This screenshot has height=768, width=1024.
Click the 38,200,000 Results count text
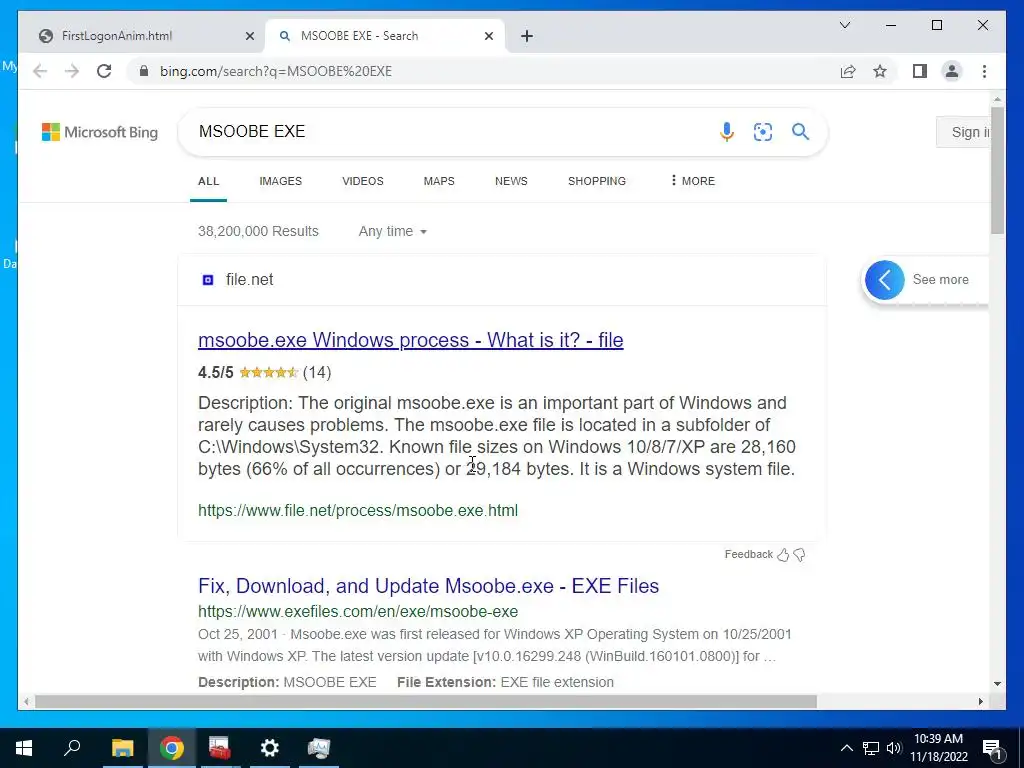coord(258,231)
